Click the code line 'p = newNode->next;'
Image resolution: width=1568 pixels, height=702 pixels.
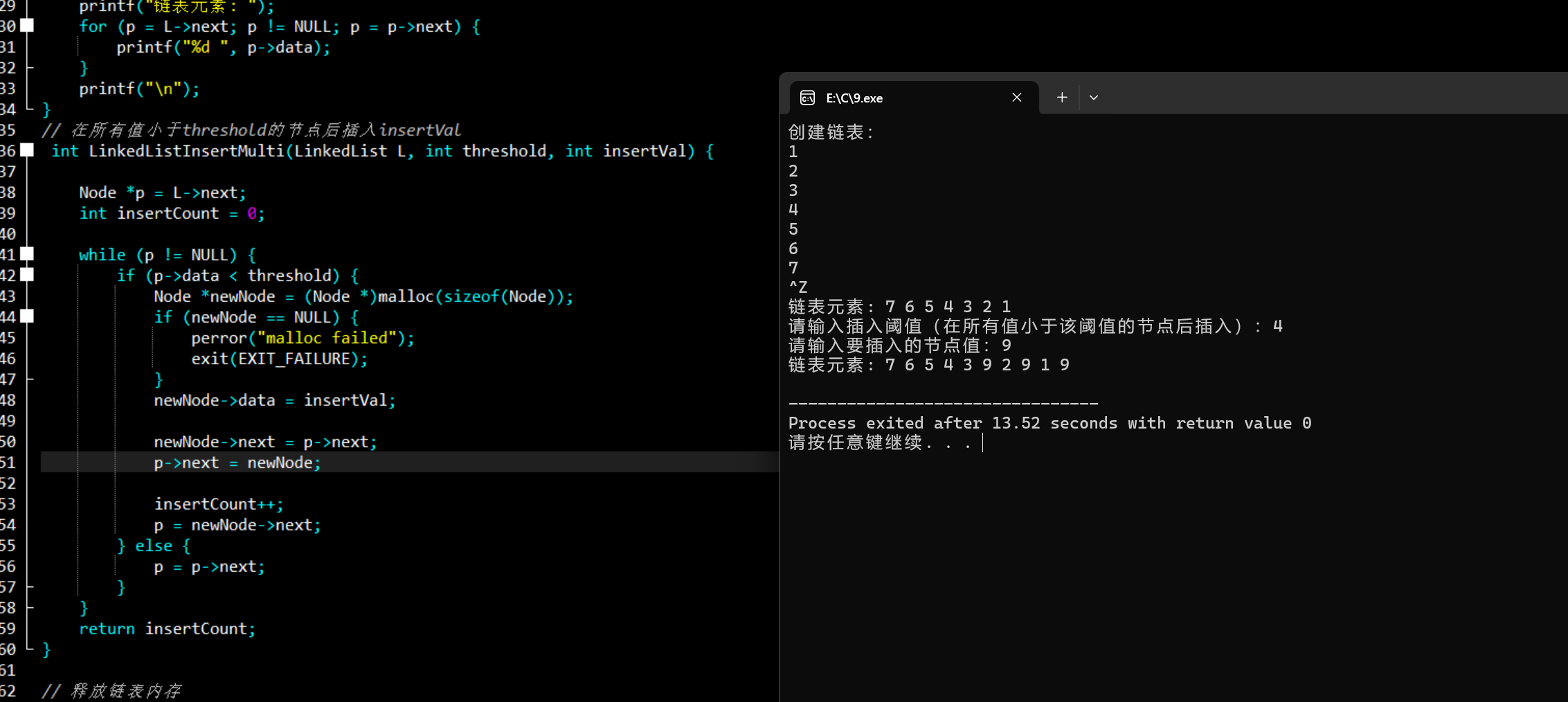(x=237, y=525)
